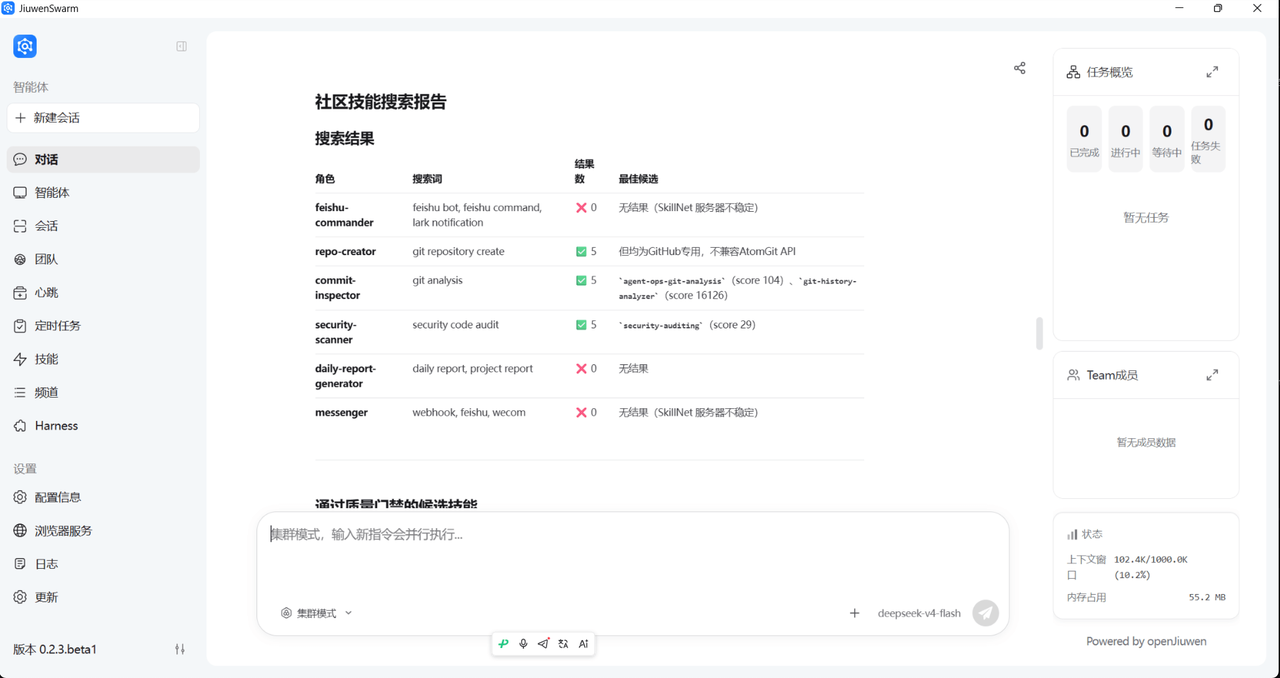1280x678 pixels.
Task: Click the 等待中 task counter card
Action: 1167,139
